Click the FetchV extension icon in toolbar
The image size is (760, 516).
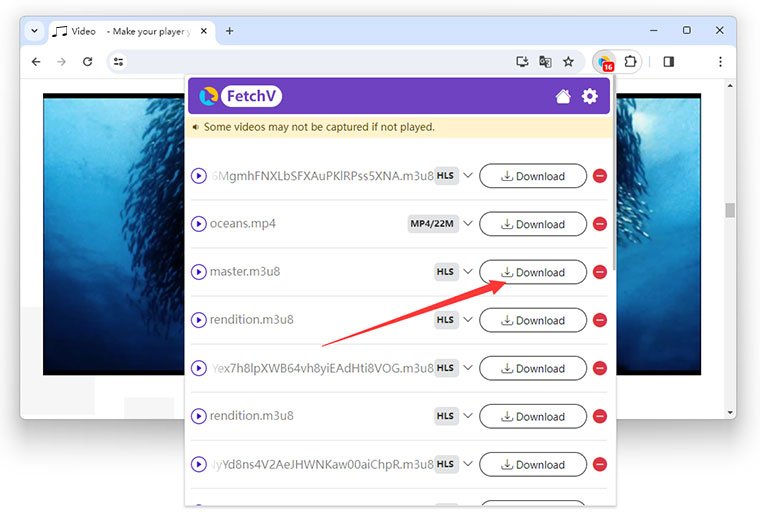pyautogui.click(x=604, y=62)
